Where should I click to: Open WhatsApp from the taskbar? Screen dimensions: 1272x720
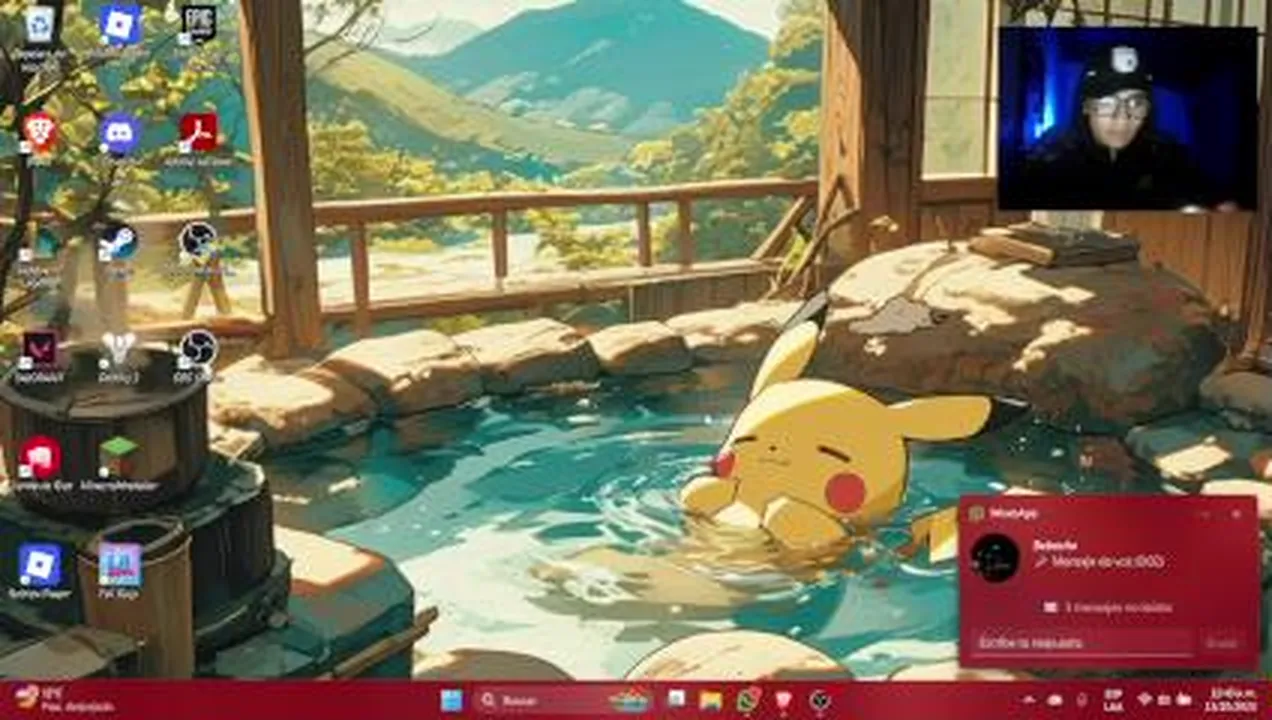(747, 700)
